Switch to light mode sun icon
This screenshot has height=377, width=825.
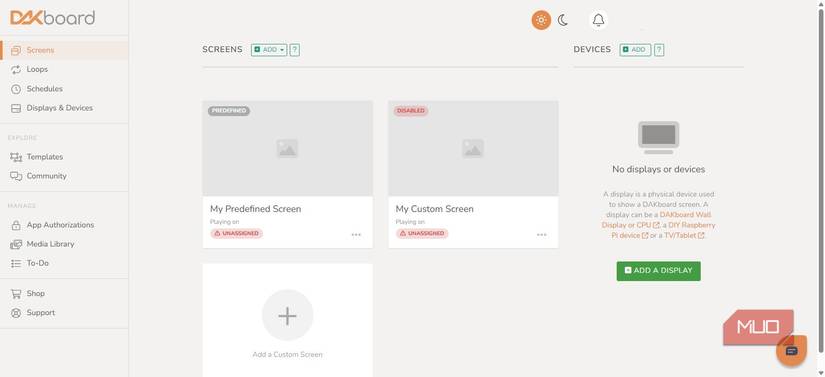pos(541,20)
